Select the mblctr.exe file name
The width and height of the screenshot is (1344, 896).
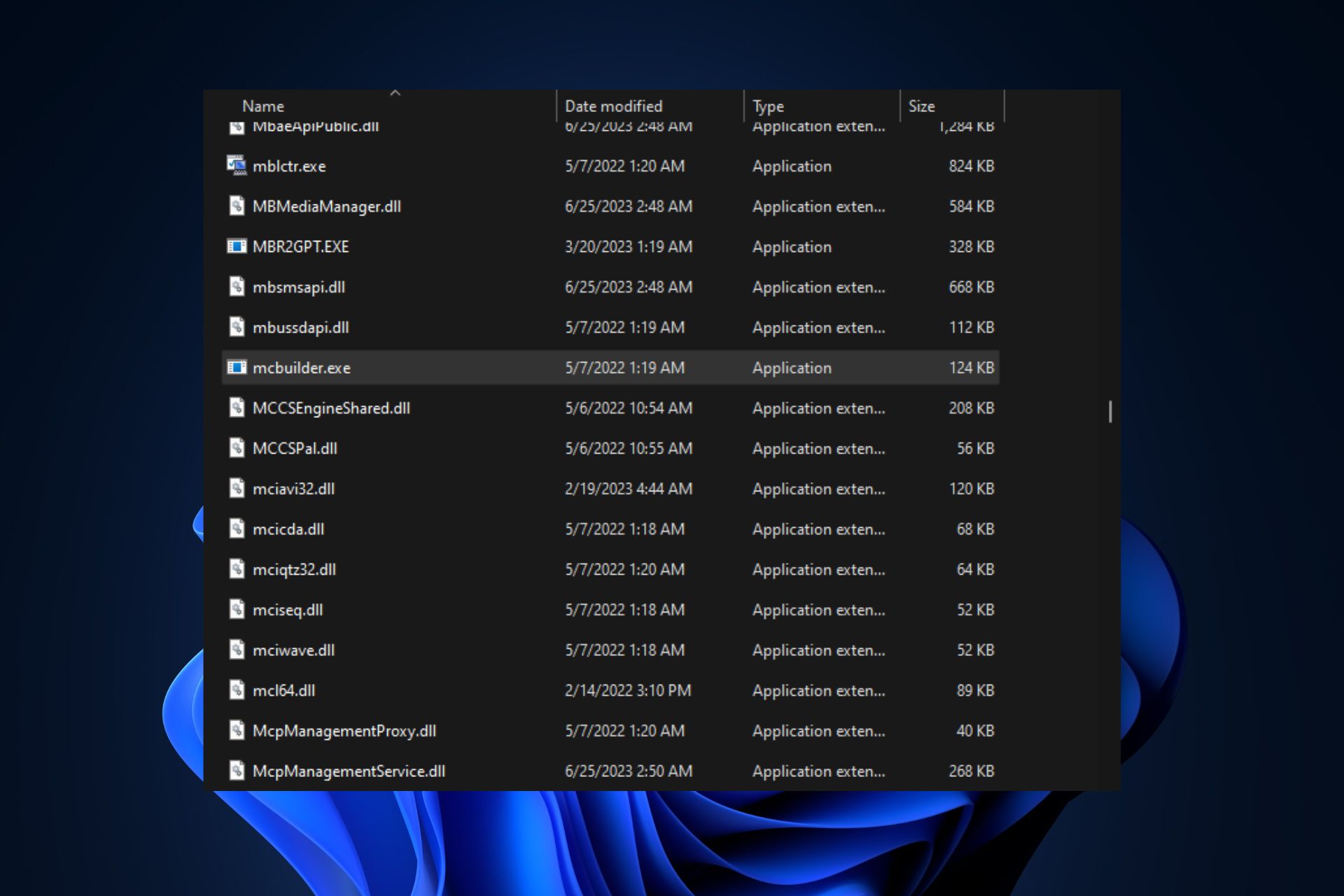[289, 167]
